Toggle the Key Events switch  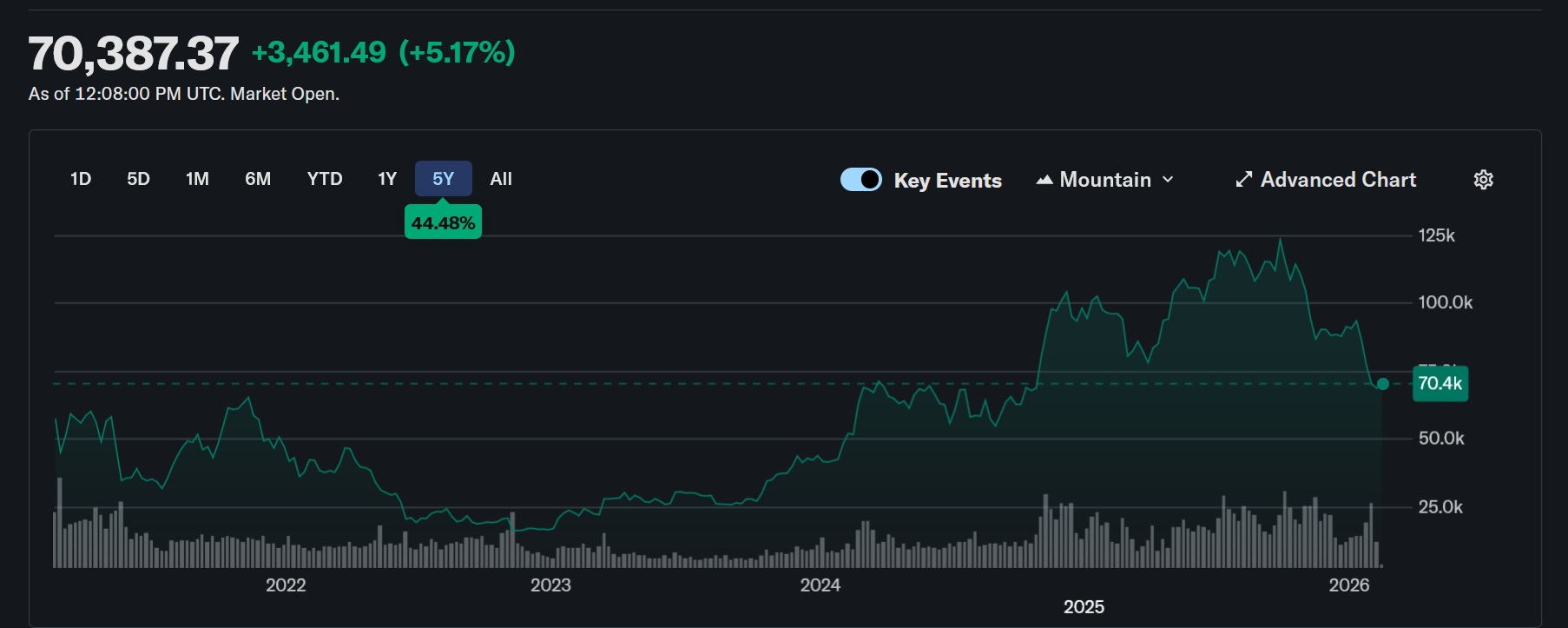pos(861,180)
